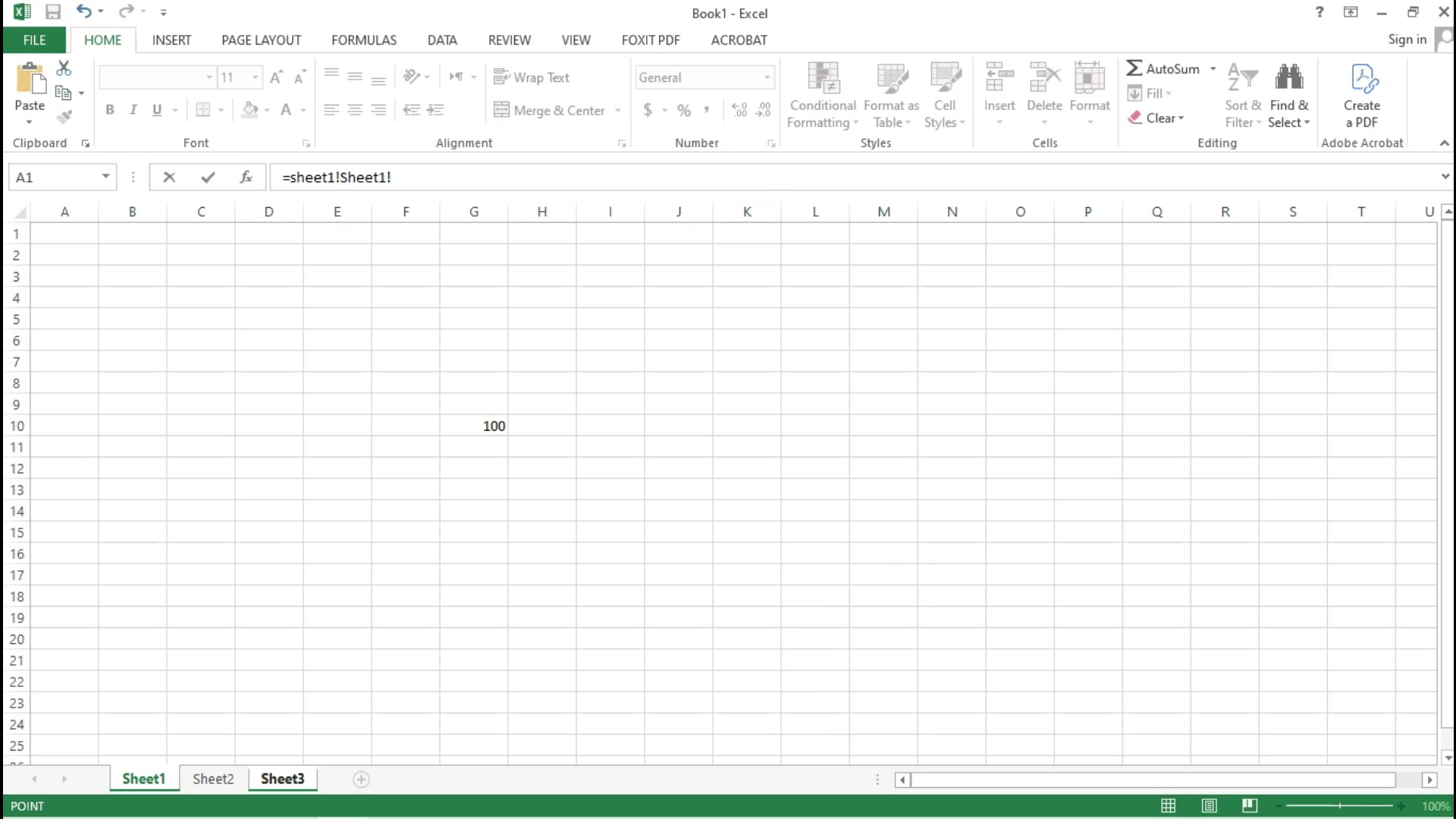The width and height of the screenshot is (1456, 819).
Task: Switch to Page Break Preview view
Action: pyautogui.click(x=1250, y=806)
